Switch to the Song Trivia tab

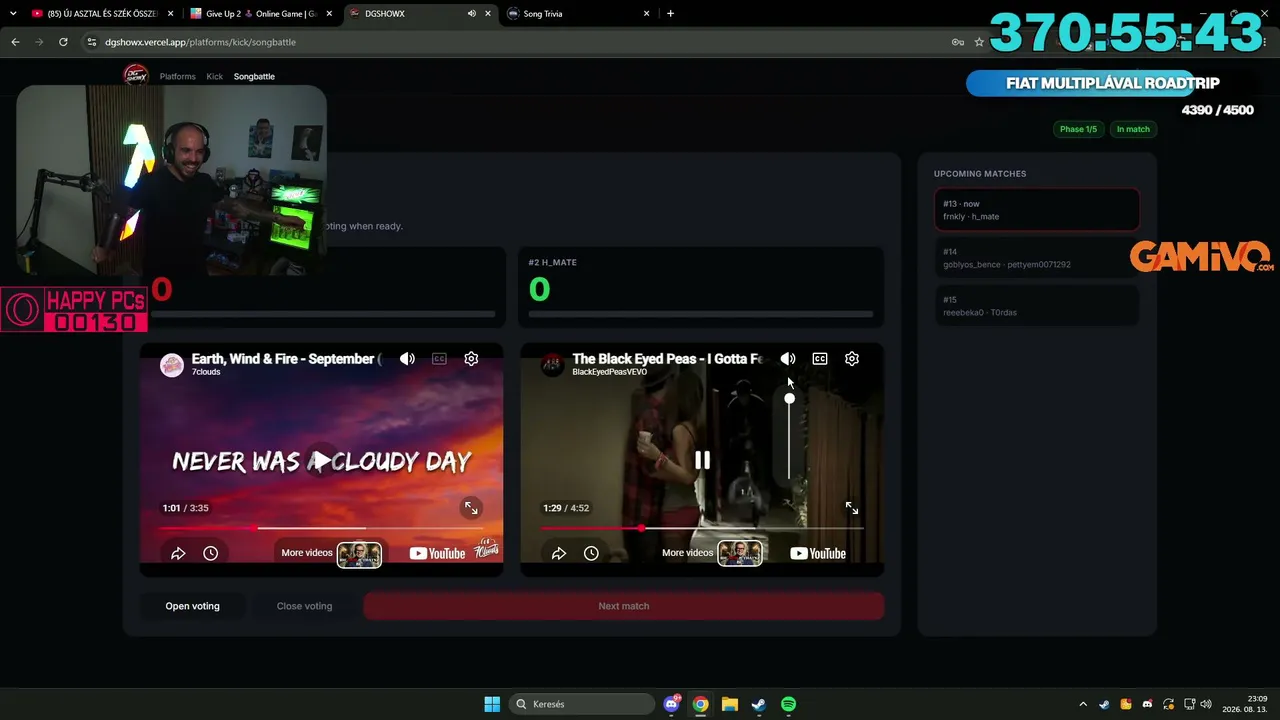coord(578,14)
